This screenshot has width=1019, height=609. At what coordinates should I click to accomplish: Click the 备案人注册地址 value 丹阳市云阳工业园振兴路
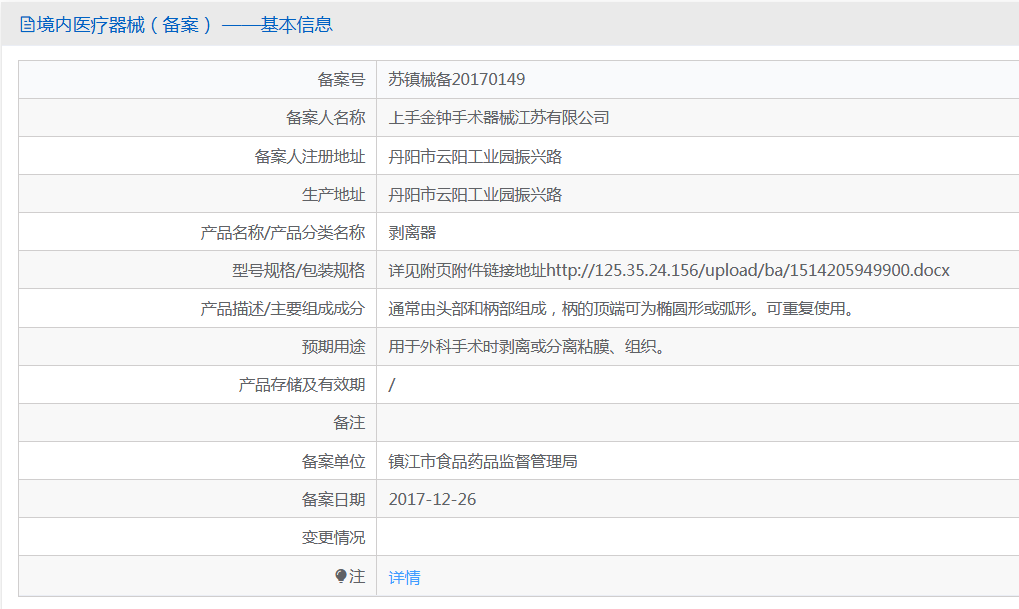point(475,157)
